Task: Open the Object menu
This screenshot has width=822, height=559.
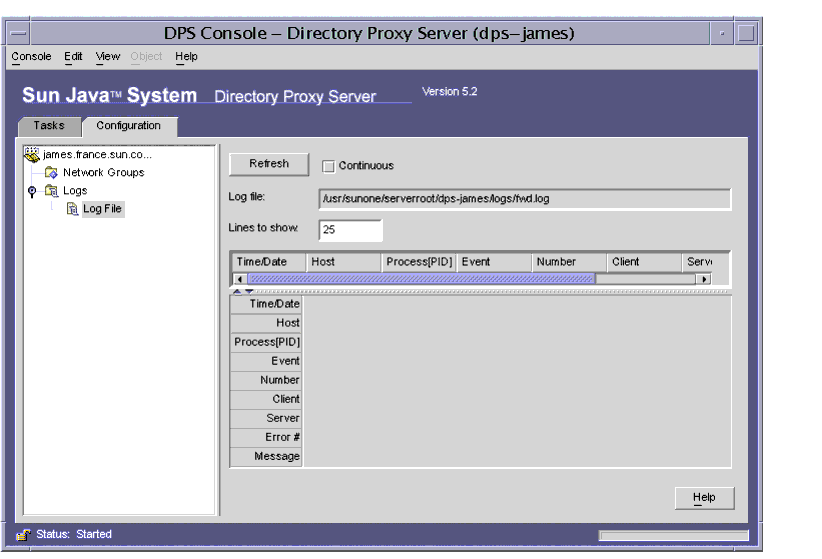Action: click(x=146, y=57)
